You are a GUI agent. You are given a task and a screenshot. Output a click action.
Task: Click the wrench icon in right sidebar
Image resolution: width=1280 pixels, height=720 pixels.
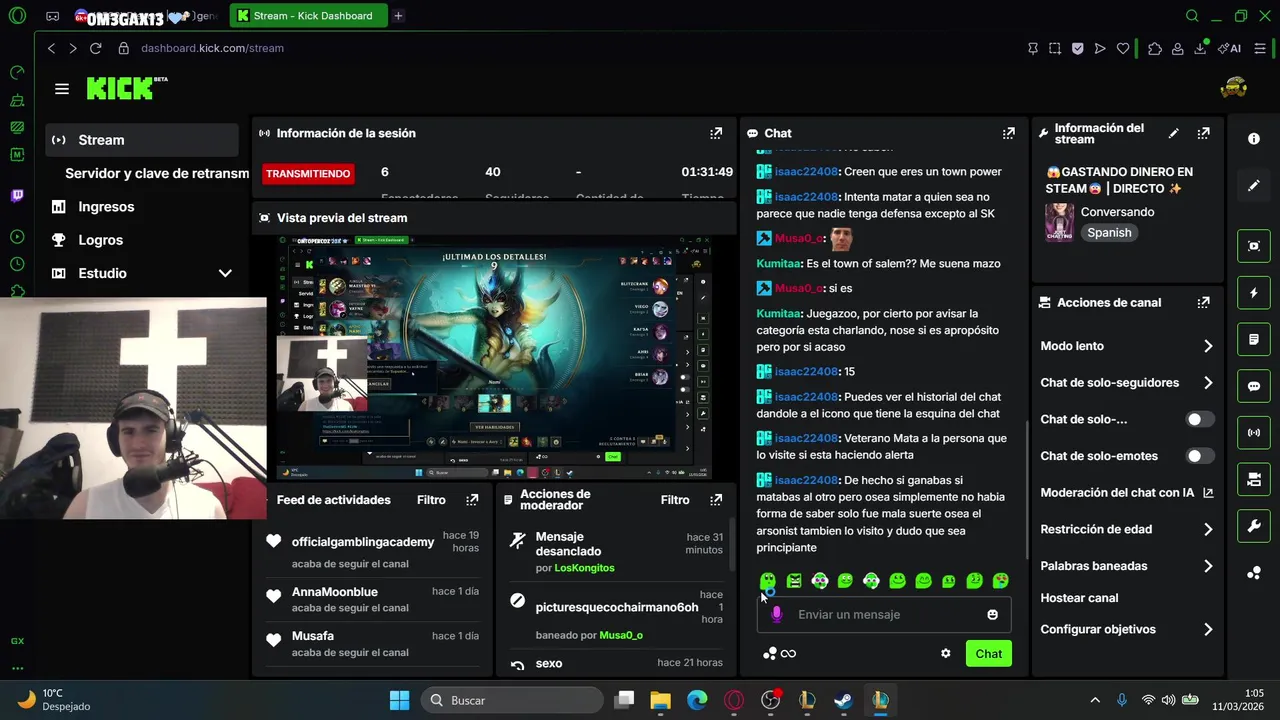click(1254, 526)
